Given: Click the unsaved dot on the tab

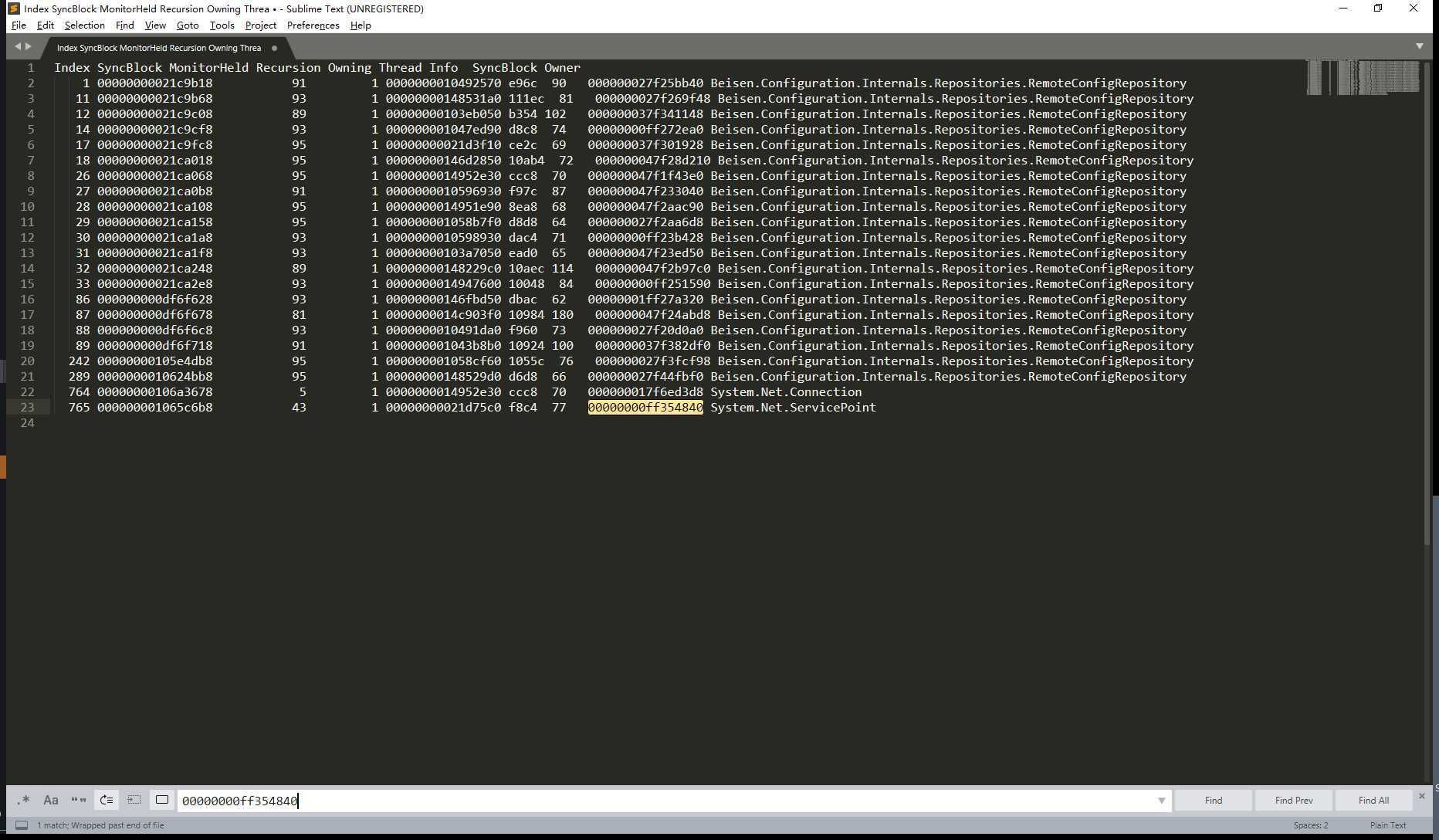Looking at the screenshot, I should coord(274,48).
